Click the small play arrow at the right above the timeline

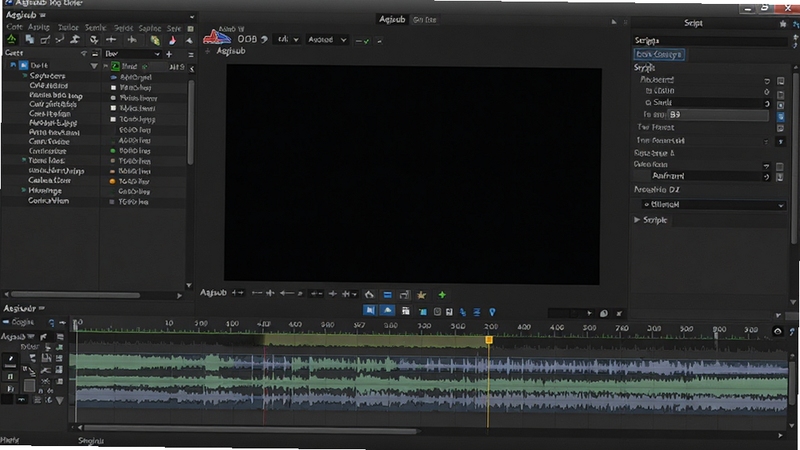(589, 313)
